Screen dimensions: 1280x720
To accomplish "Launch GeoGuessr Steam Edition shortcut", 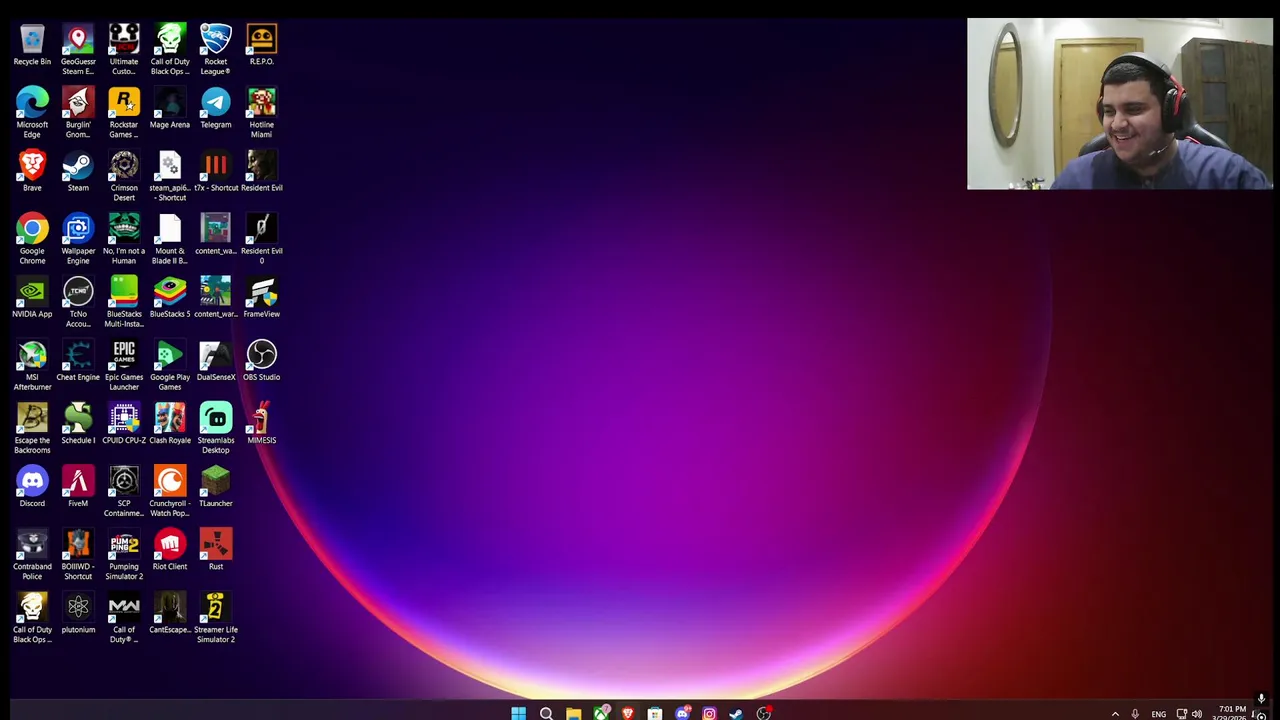I will (x=78, y=51).
